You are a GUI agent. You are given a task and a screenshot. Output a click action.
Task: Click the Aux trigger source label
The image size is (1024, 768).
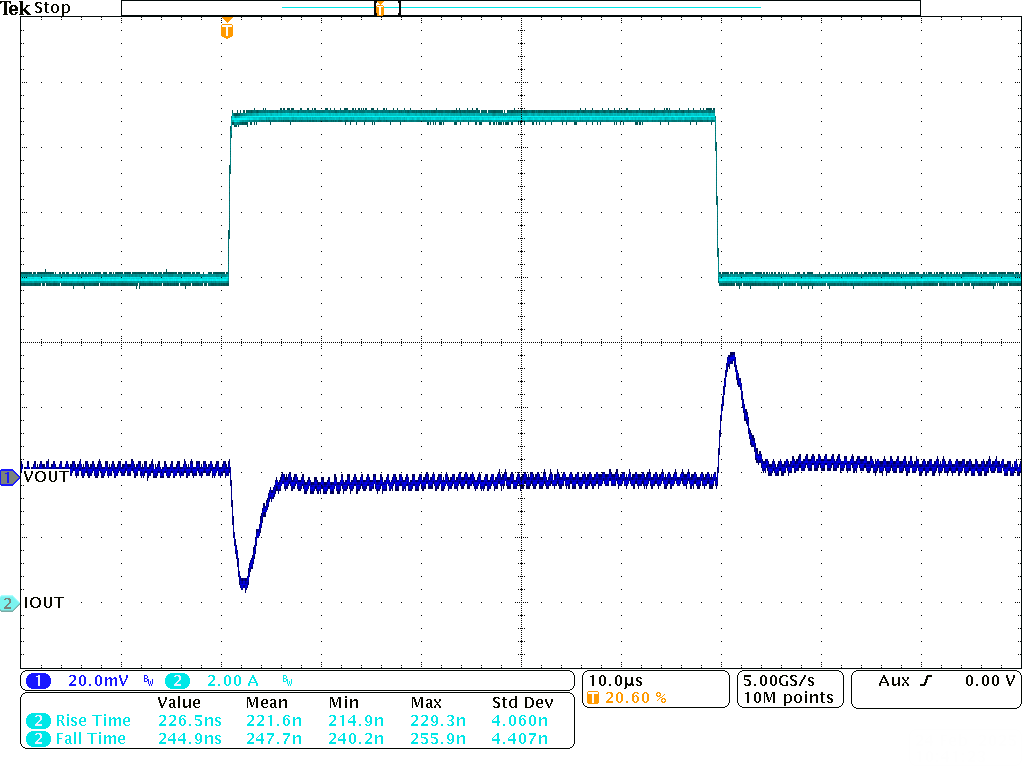(893, 681)
